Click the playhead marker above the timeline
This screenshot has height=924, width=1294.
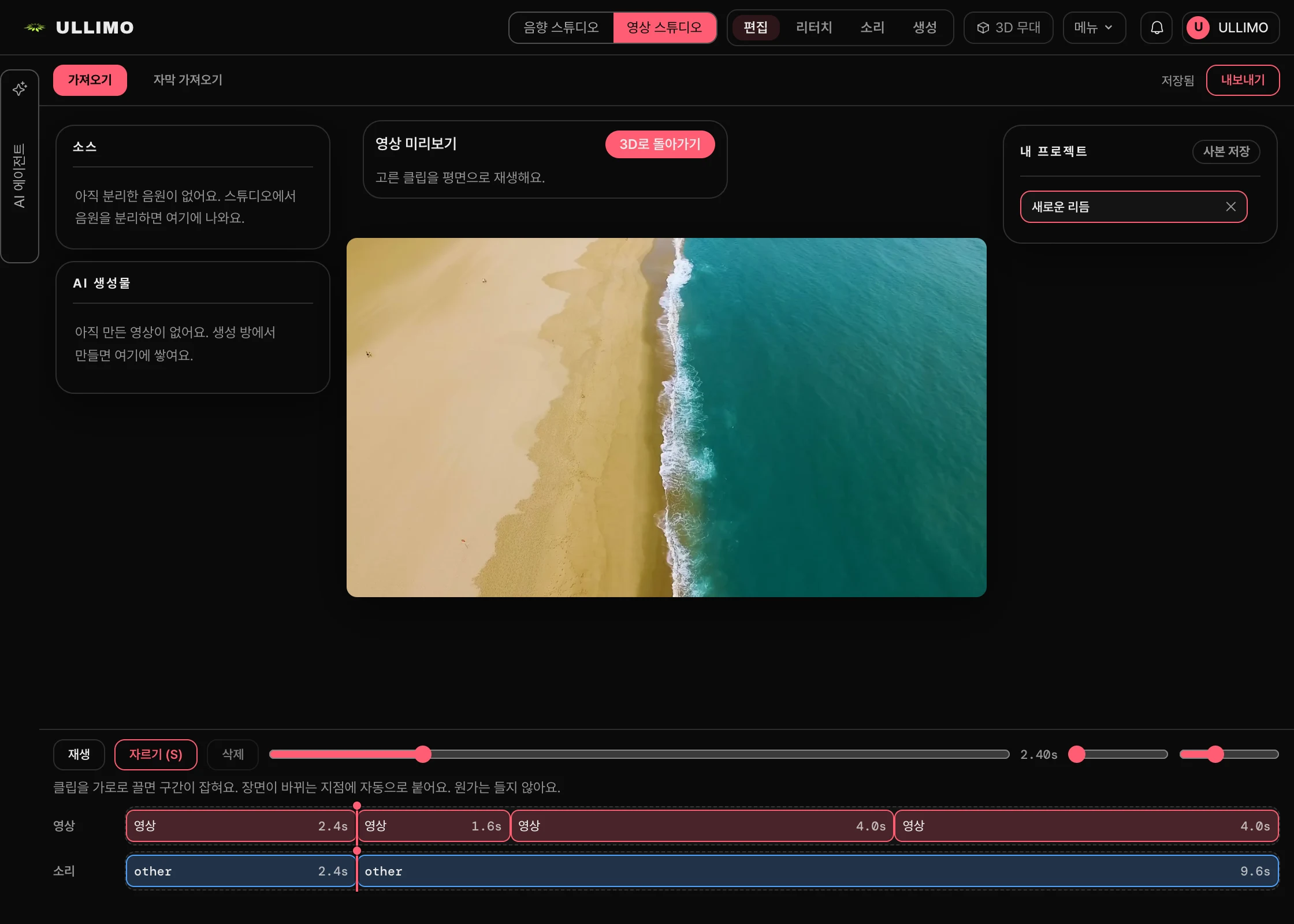(x=357, y=806)
